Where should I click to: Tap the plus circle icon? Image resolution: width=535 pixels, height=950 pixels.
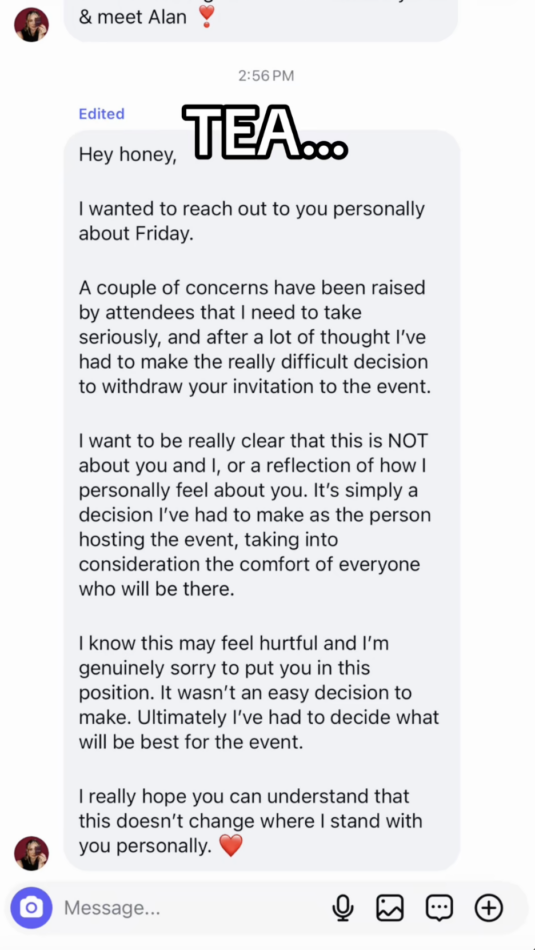pyautogui.click(x=489, y=908)
